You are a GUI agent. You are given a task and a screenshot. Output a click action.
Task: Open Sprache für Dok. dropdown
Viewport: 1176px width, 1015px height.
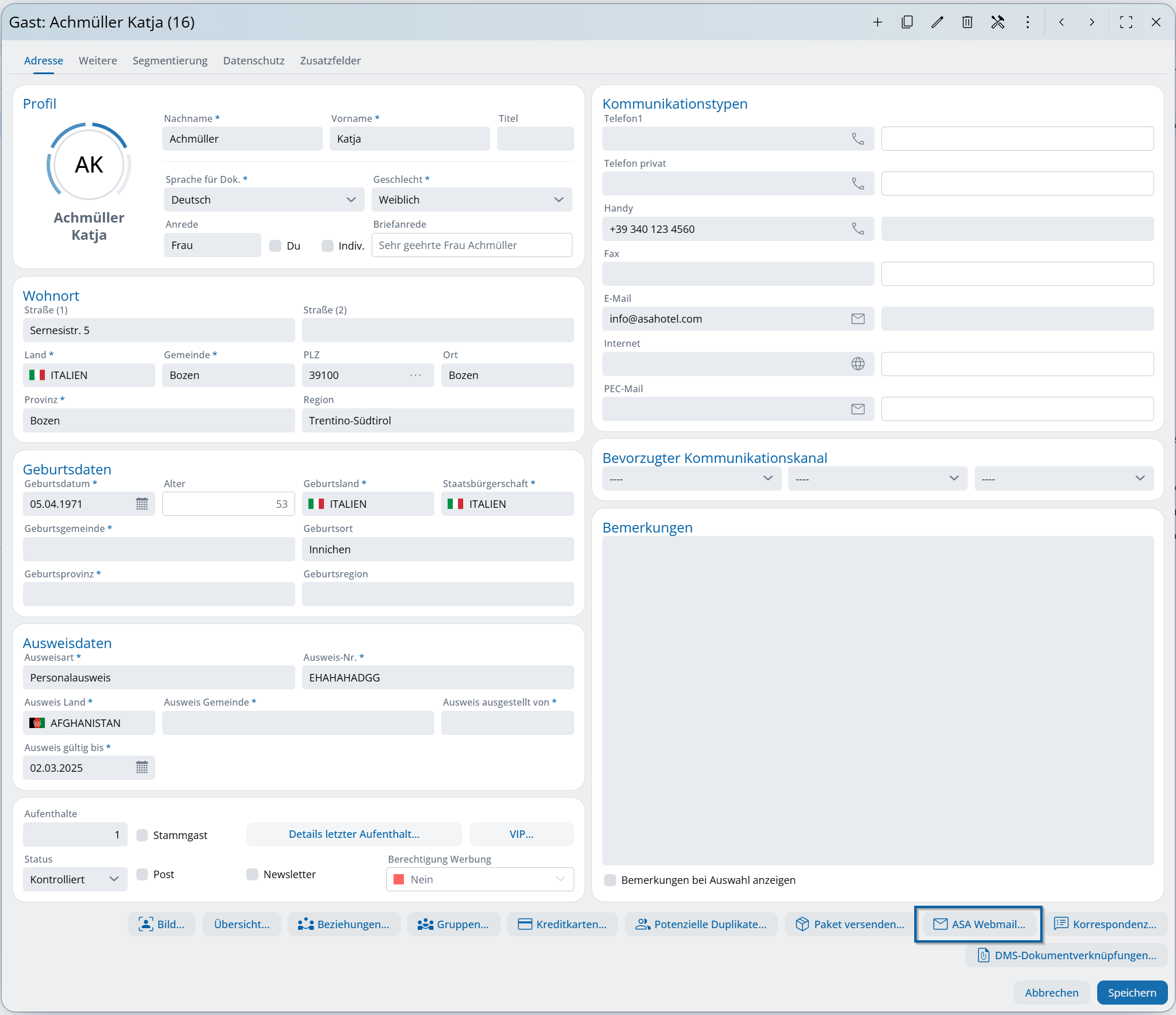(x=264, y=200)
